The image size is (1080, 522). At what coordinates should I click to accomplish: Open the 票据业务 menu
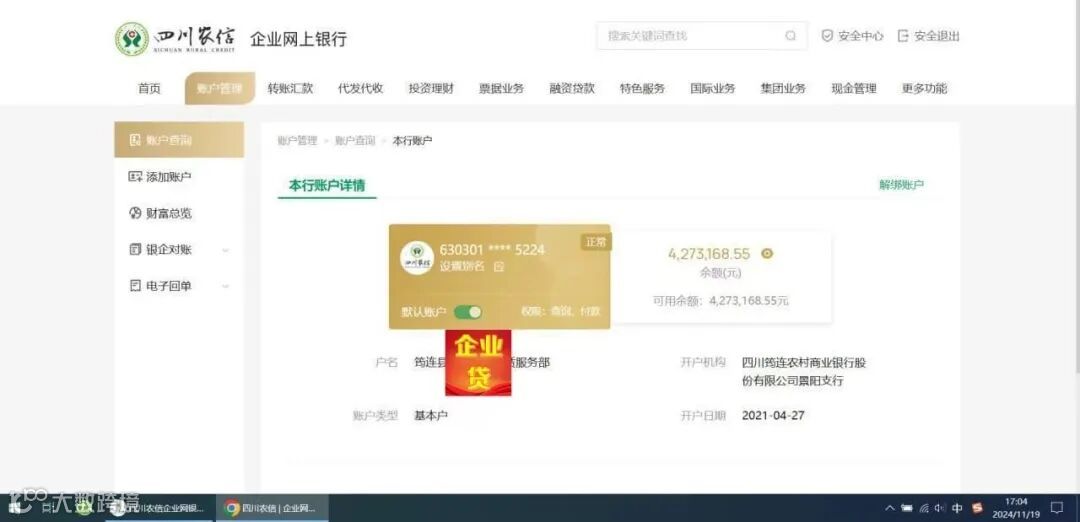pyautogui.click(x=501, y=88)
